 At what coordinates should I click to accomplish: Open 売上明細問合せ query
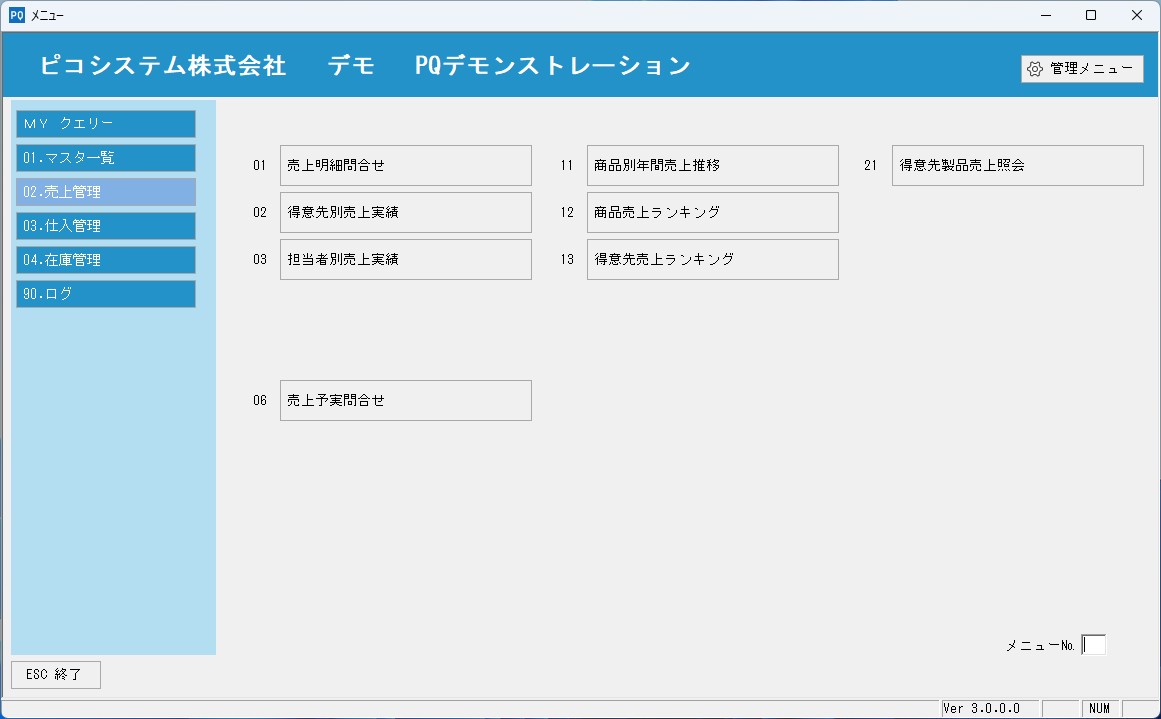pyautogui.click(x=405, y=166)
